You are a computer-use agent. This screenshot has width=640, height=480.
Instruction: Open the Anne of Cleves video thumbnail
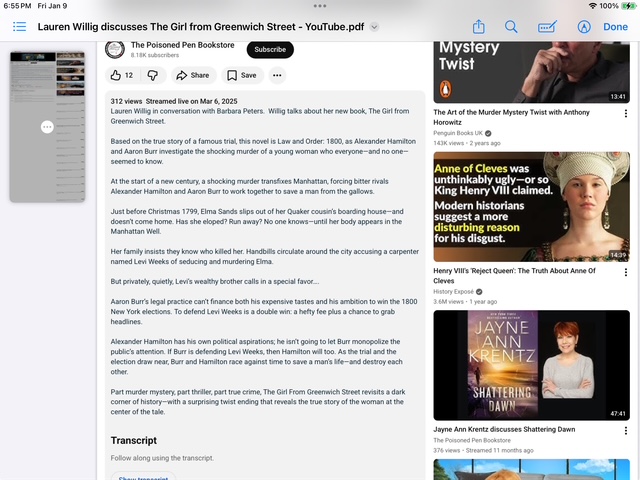point(531,206)
